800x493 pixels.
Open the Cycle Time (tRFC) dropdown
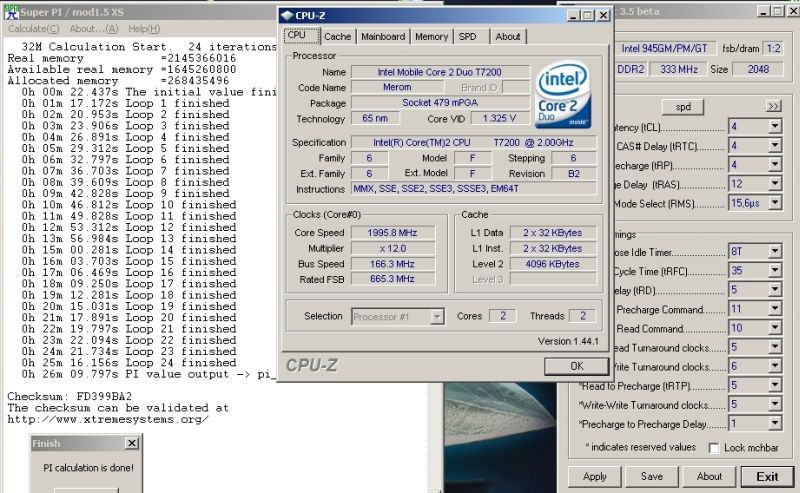point(774,270)
